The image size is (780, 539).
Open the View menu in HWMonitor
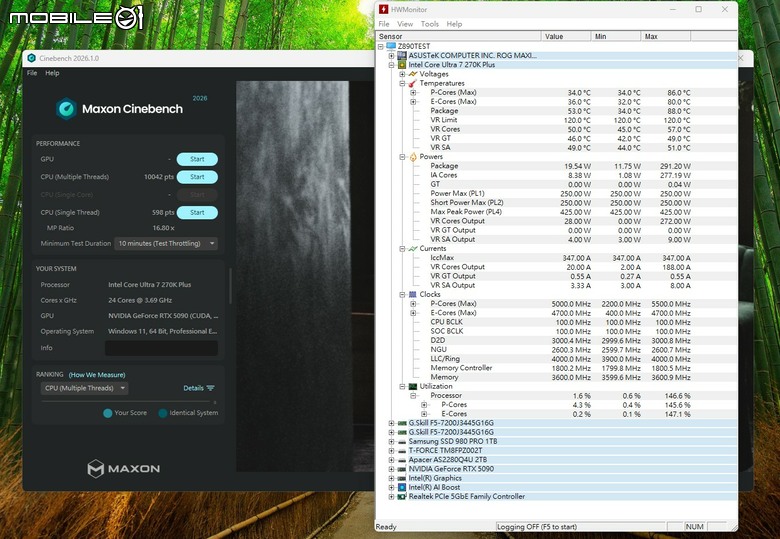pyautogui.click(x=404, y=24)
